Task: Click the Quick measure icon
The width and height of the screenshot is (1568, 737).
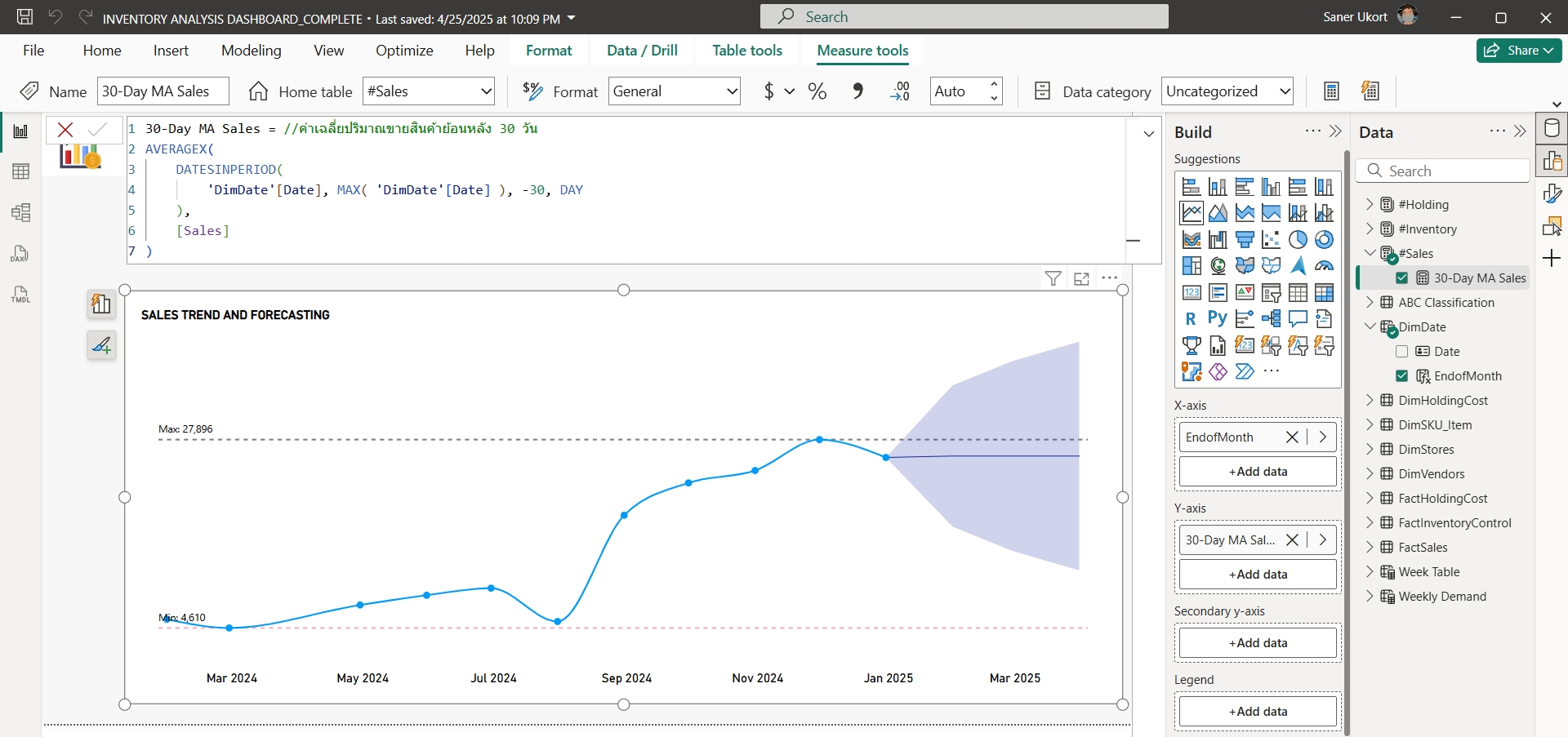Action: point(1371,91)
